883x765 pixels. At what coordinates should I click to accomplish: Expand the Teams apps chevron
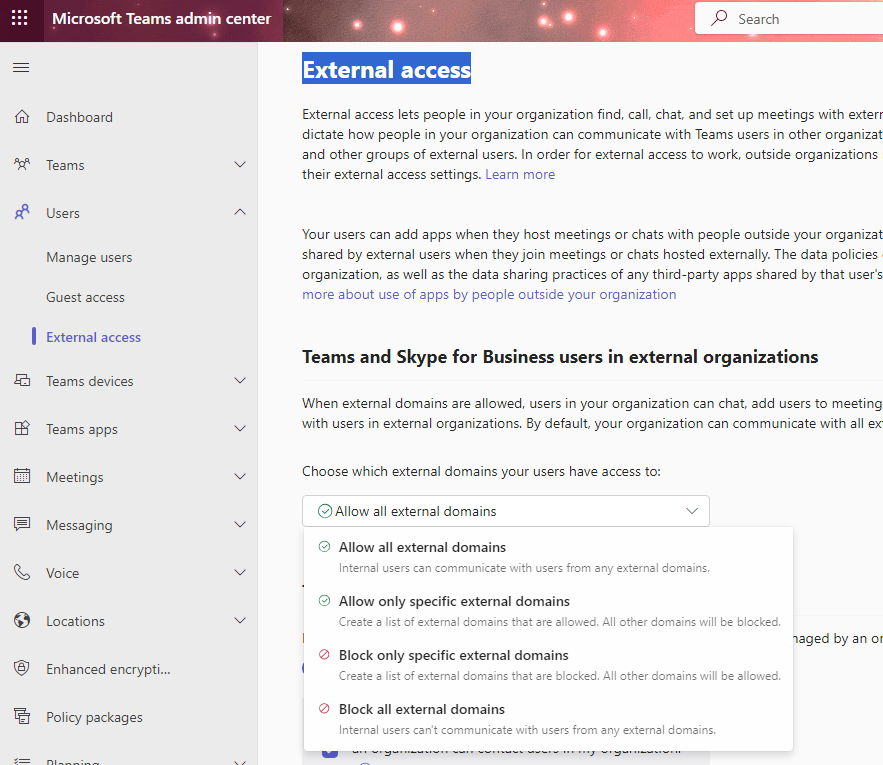click(x=240, y=428)
